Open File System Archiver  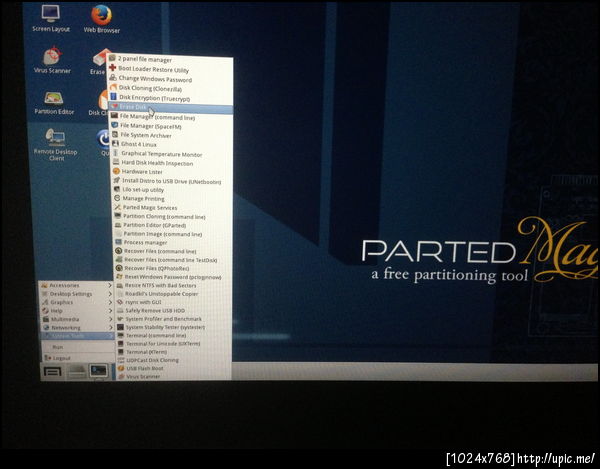point(171,135)
